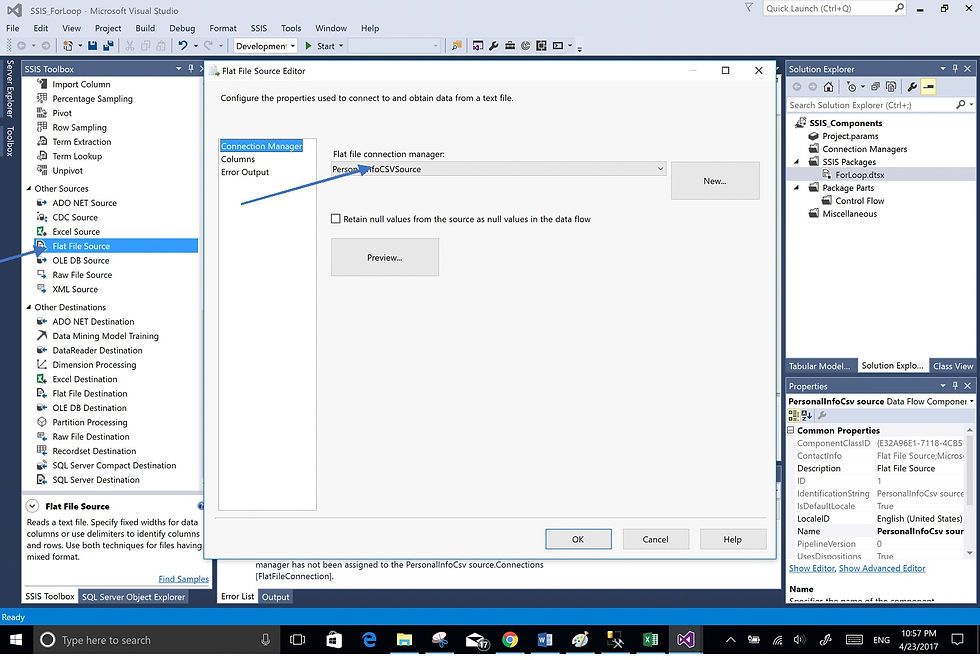Switch to SQL Server Object Explorer tab
The image size is (980, 660).
[x=134, y=597]
